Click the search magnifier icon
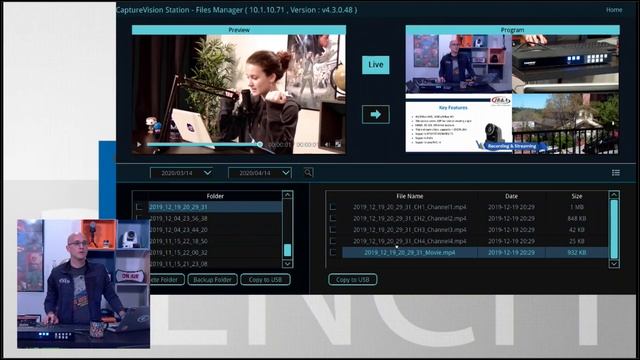Screen dimensions: 640x360 pos(308,173)
